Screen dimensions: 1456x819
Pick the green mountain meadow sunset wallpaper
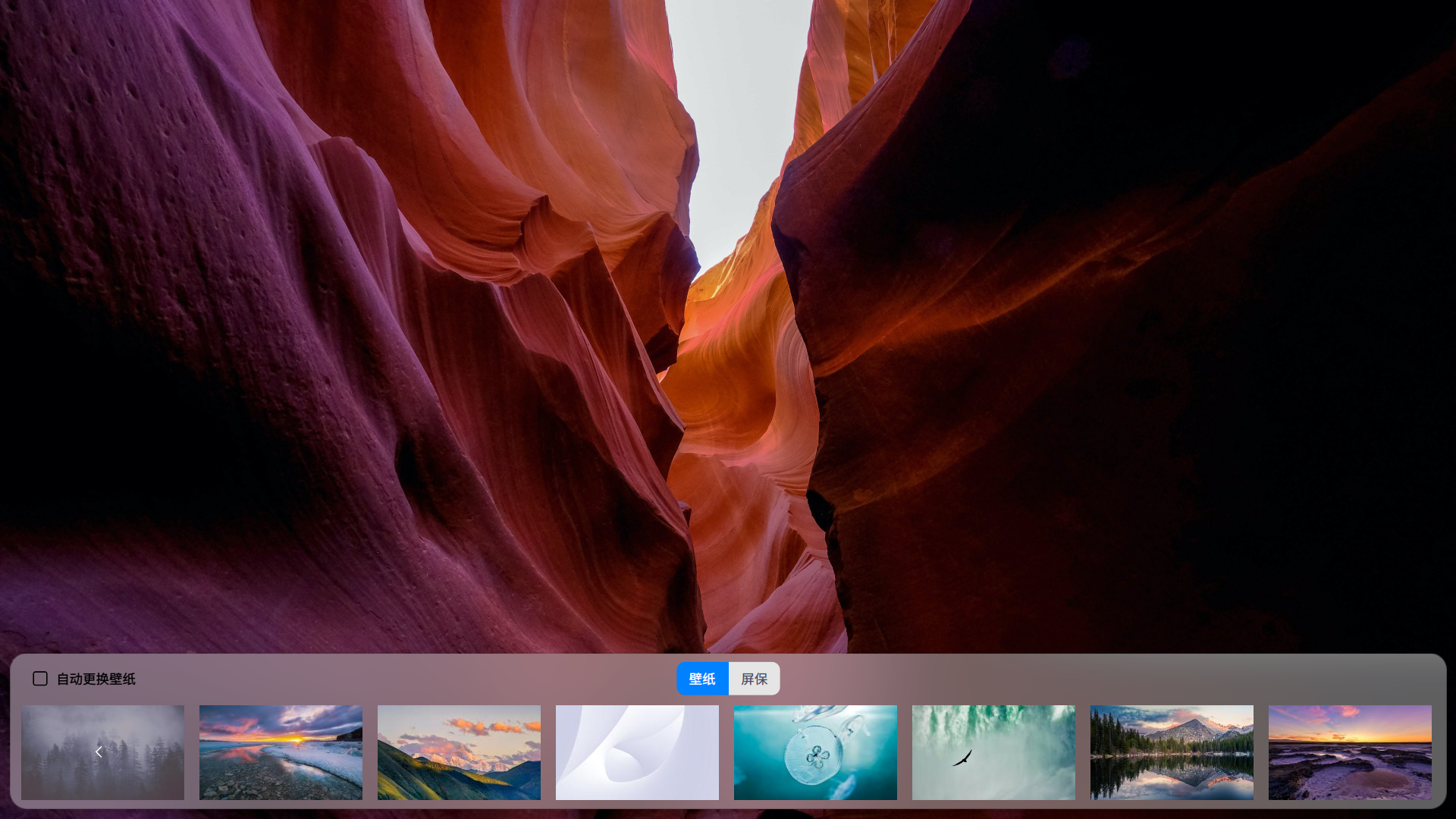pyautogui.click(x=459, y=752)
